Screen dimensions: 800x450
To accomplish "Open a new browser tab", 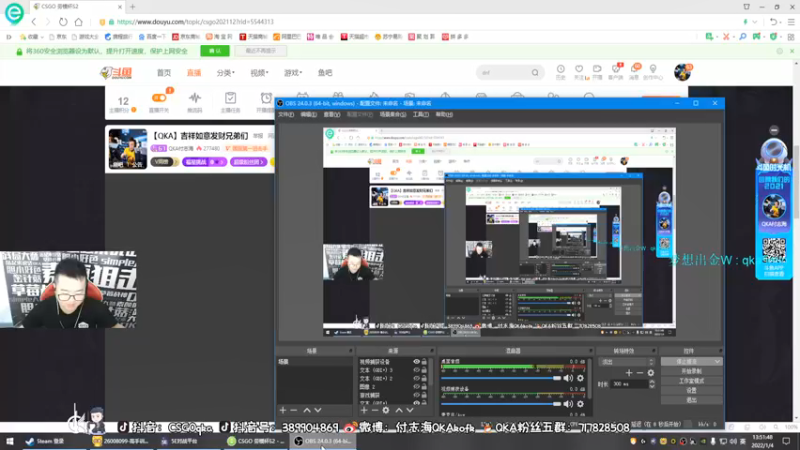I will [x=133, y=7].
